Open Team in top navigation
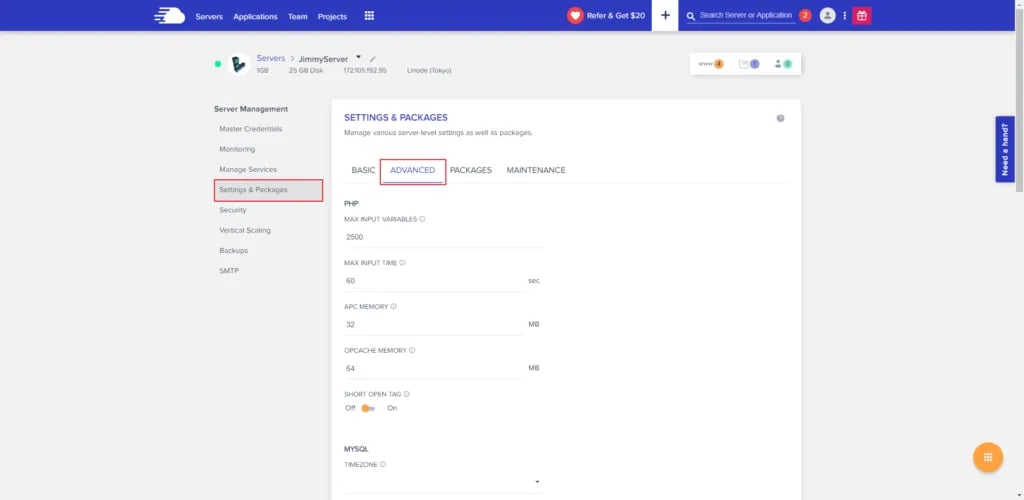 coord(298,16)
